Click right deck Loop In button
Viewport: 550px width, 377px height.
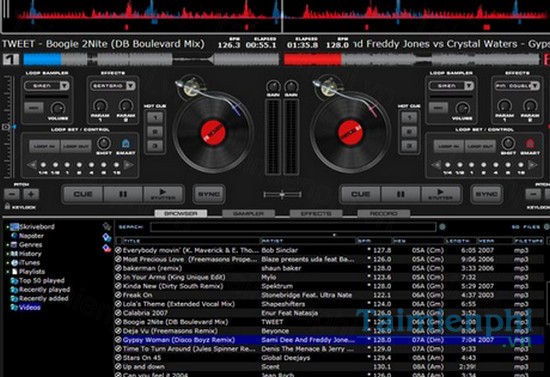tap(449, 146)
